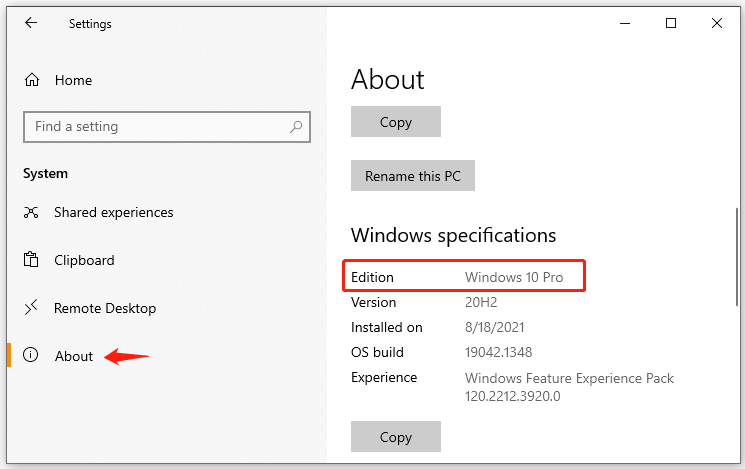
Task: Click the Edition label
Action: pyautogui.click(x=372, y=277)
